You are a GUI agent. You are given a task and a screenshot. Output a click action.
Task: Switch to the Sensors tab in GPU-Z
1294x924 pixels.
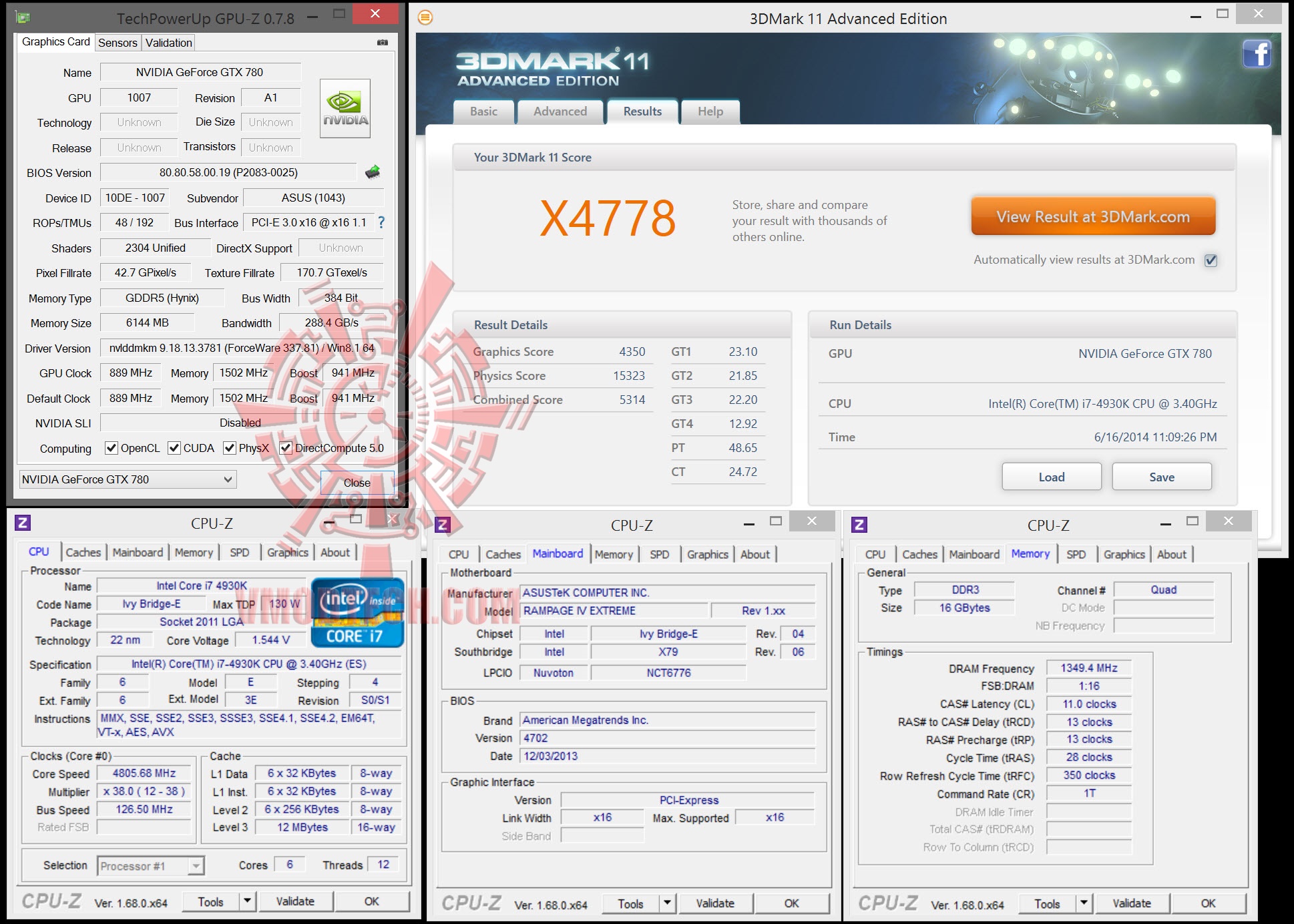pyautogui.click(x=118, y=43)
